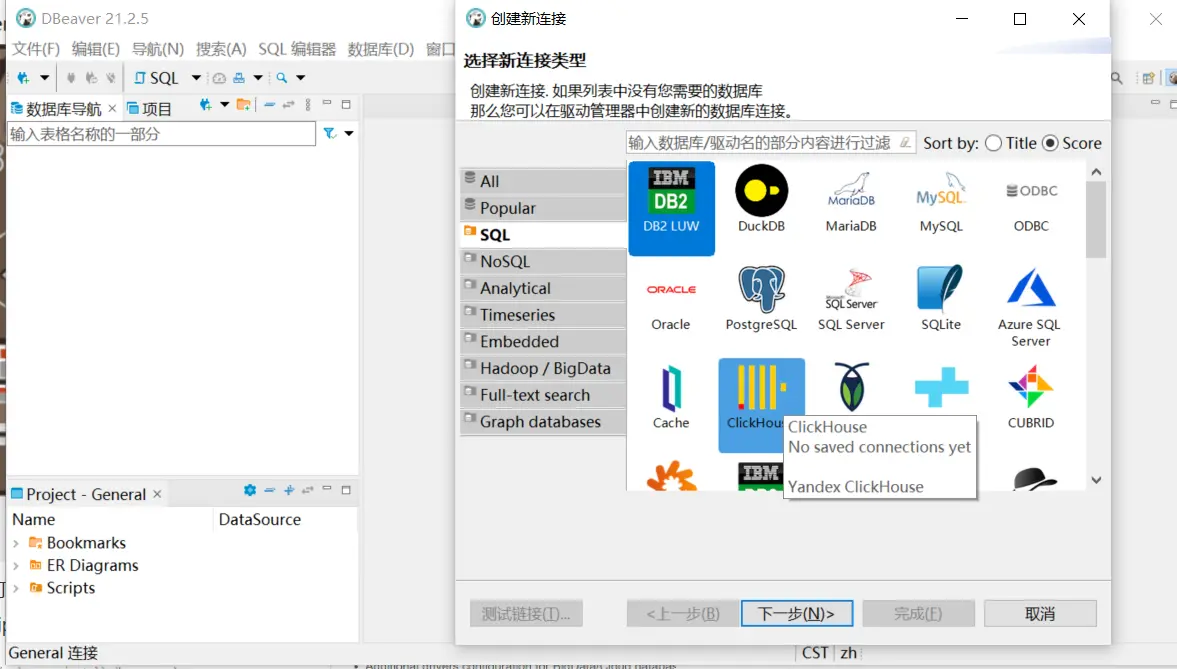Select the Analytical category
Screen dimensions: 1177x669
pyautogui.click(x=543, y=288)
